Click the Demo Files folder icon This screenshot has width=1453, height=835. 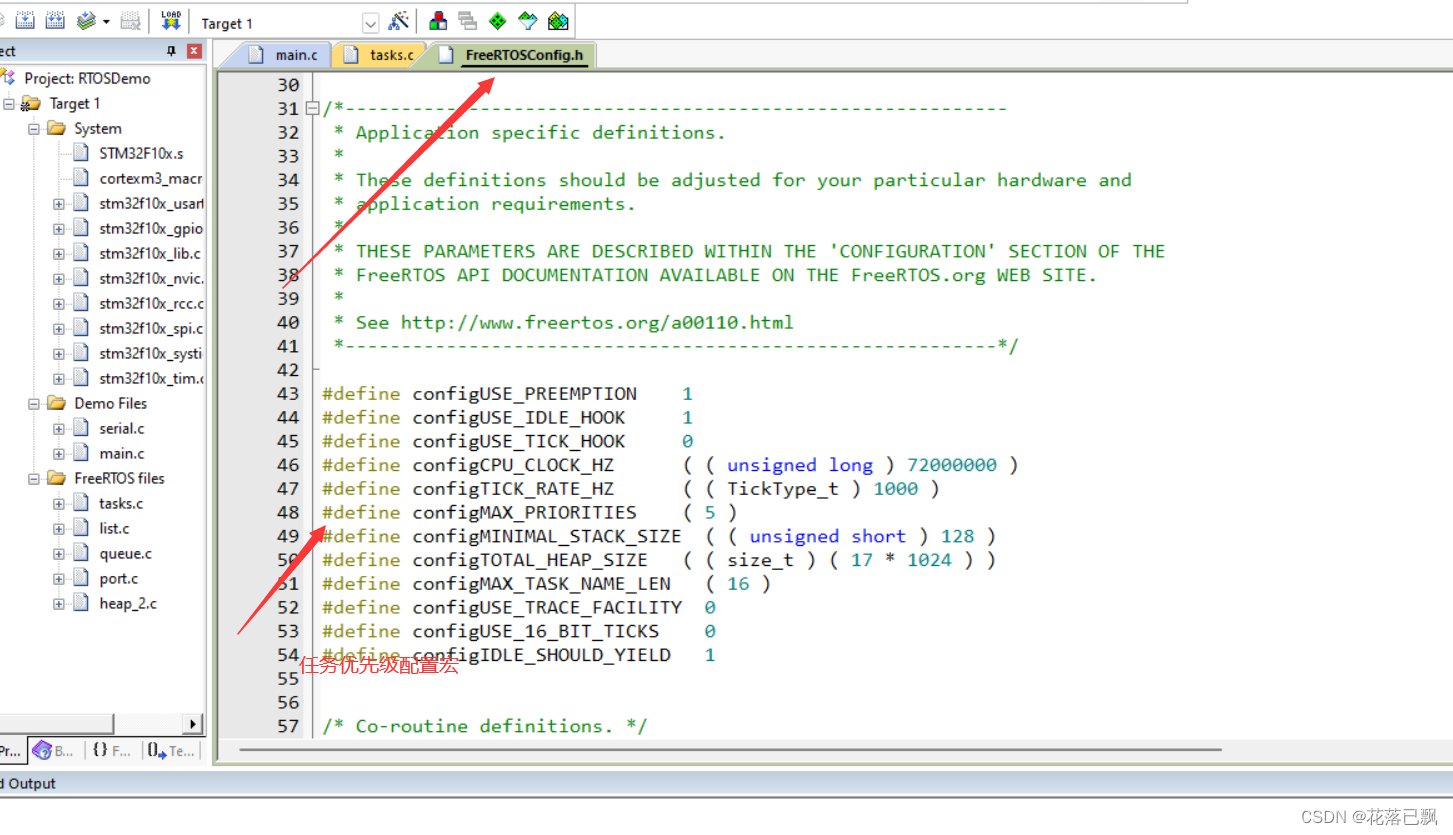coord(56,403)
